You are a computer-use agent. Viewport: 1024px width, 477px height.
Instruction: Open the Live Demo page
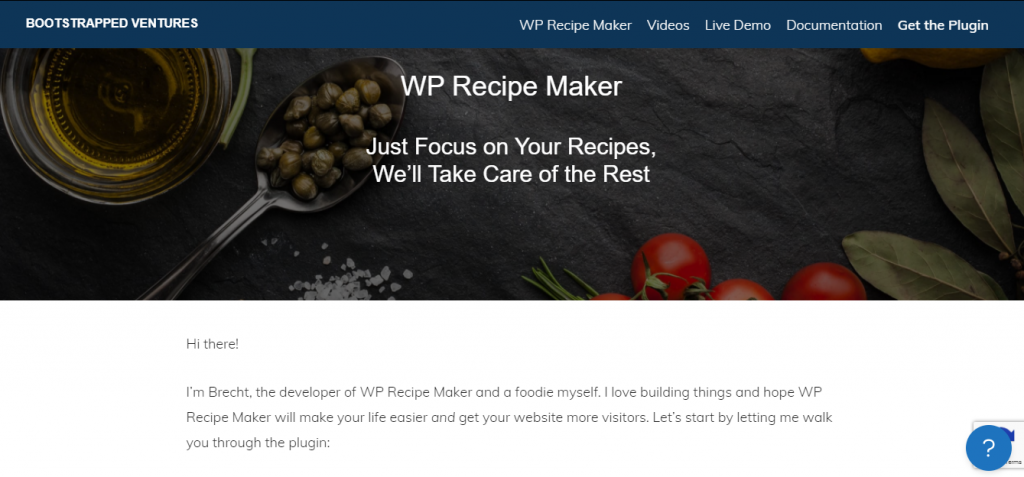(x=737, y=25)
